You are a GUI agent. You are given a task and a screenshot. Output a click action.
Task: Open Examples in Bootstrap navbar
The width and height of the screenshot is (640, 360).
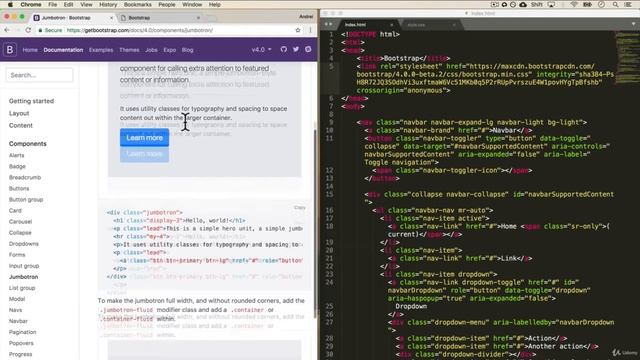(101, 50)
